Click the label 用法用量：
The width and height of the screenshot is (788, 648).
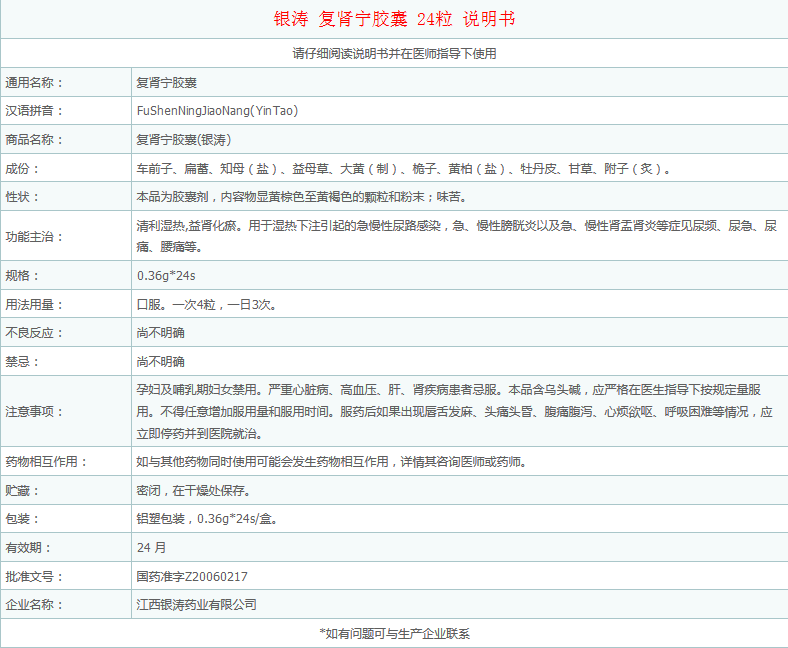point(34,304)
